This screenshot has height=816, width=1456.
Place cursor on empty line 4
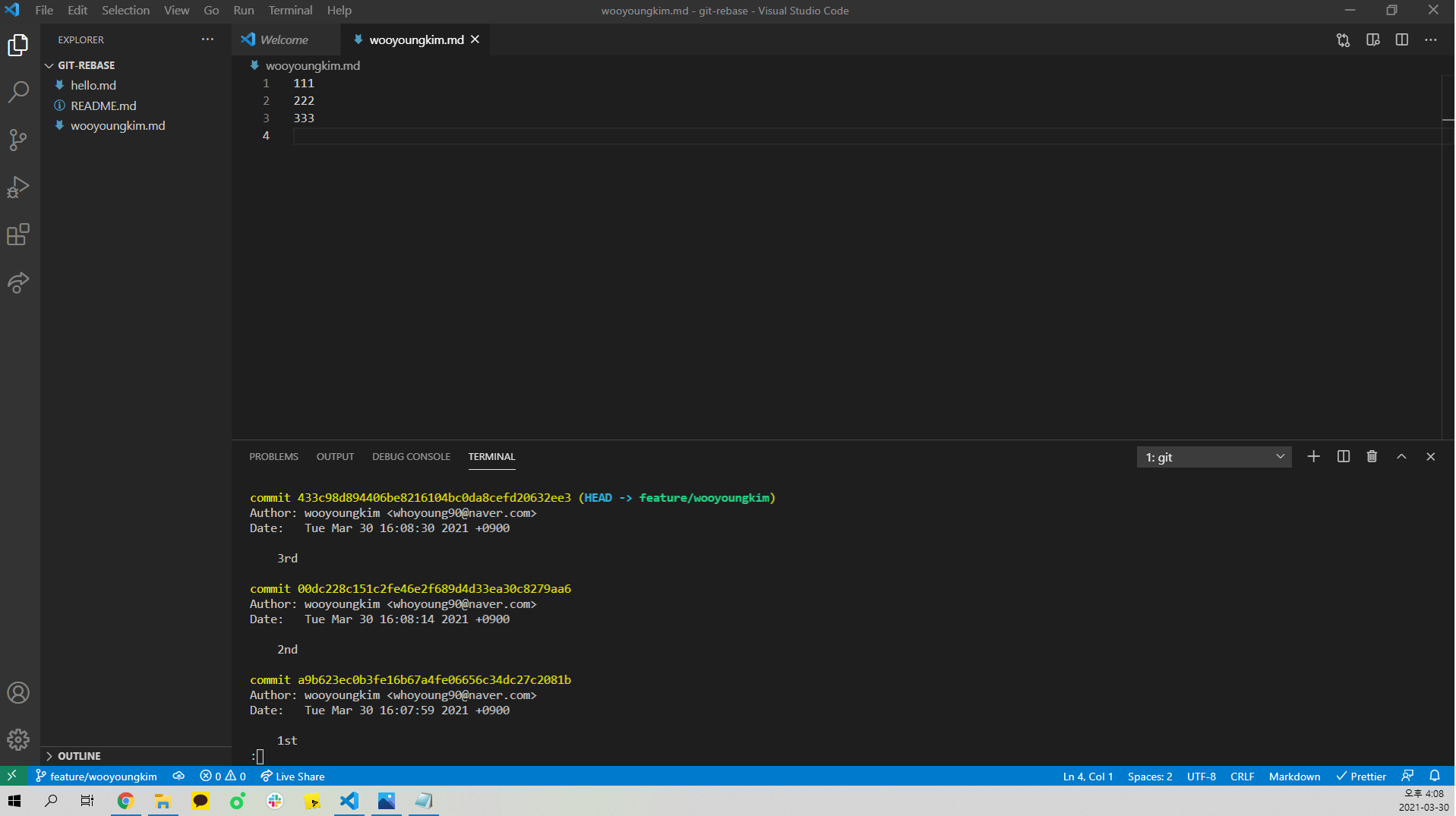(x=866, y=135)
